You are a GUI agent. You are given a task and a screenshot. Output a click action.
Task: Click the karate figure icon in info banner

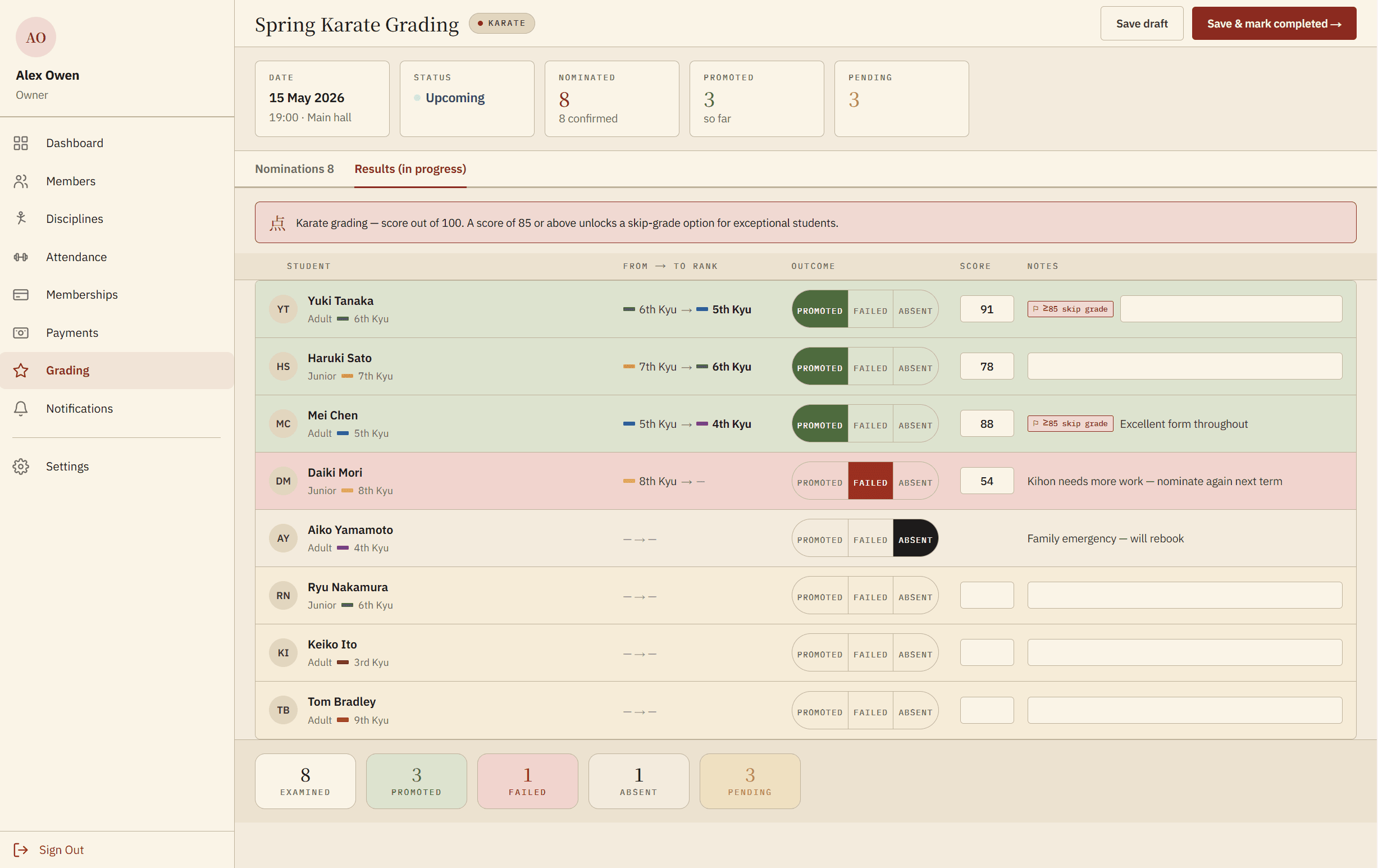pos(277,222)
